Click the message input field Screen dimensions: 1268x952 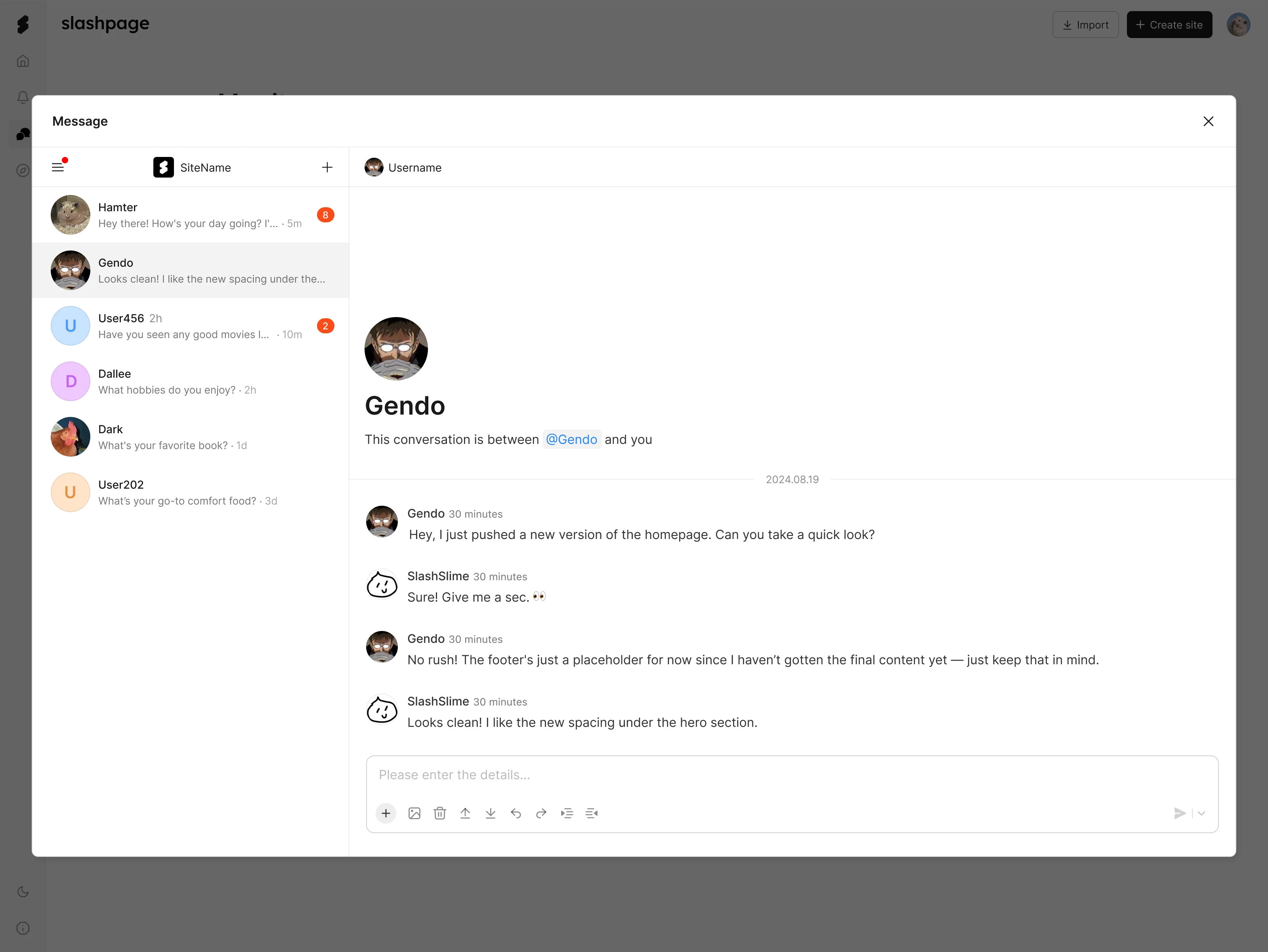792,775
